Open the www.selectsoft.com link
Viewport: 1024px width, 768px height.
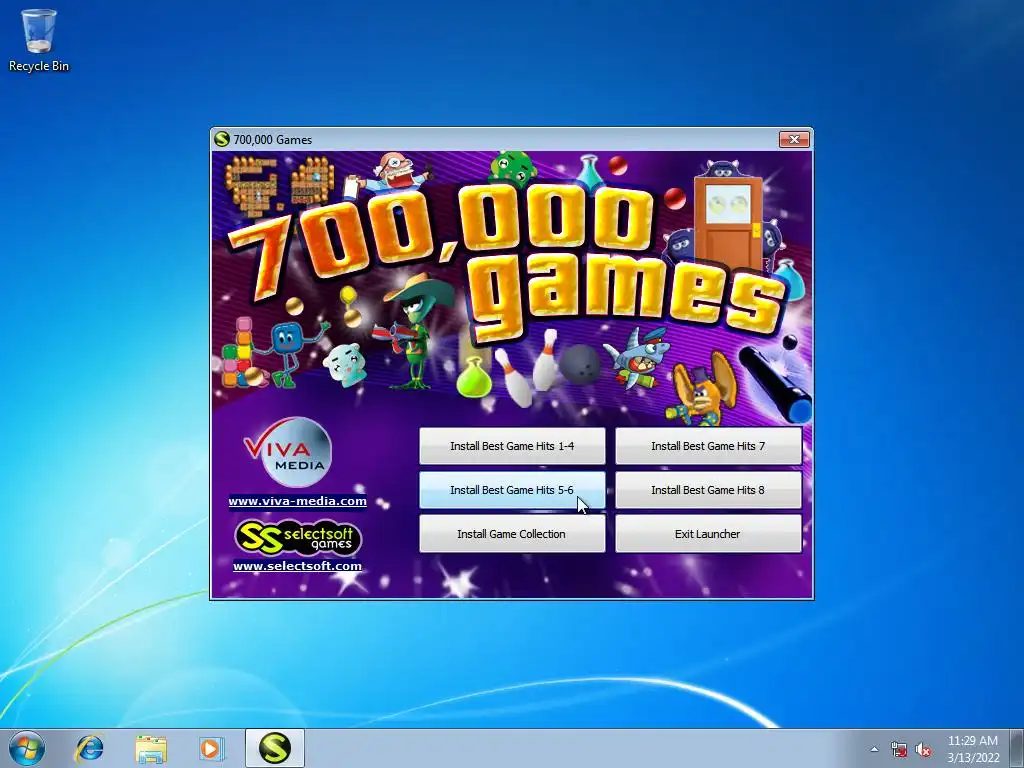point(297,566)
